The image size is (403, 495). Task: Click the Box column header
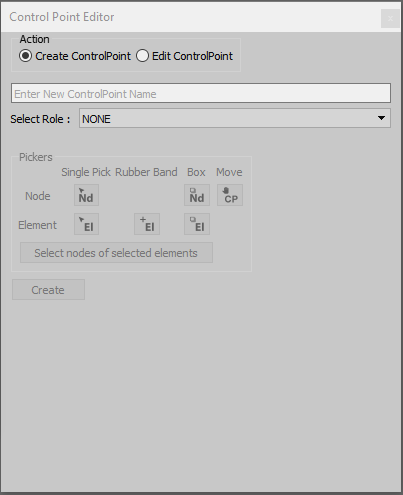[x=196, y=172]
